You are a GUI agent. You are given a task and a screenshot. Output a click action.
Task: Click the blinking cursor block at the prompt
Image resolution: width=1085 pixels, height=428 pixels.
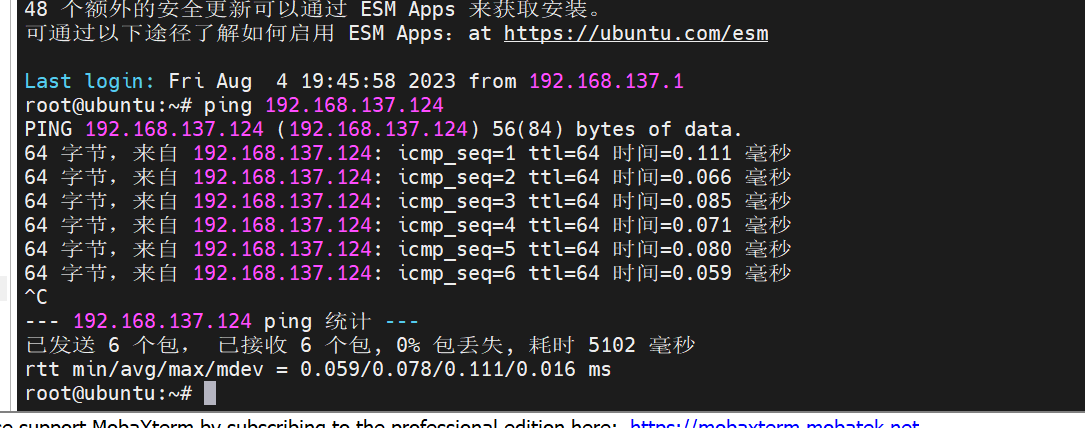pos(210,393)
